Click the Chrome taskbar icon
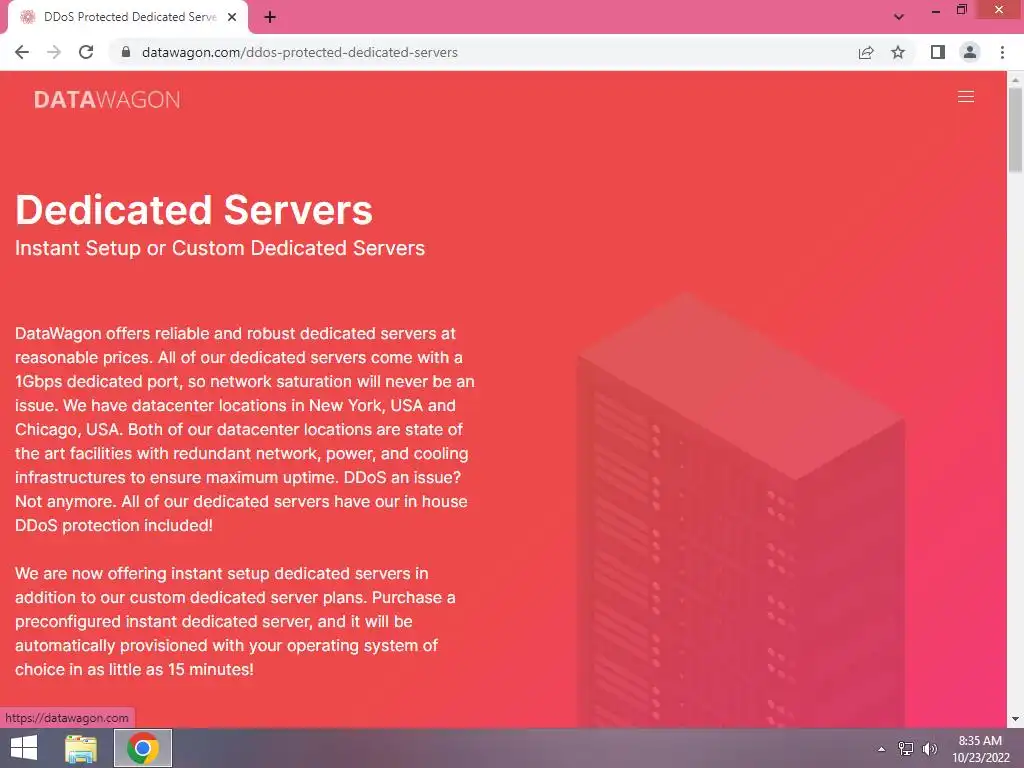 click(142, 748)
